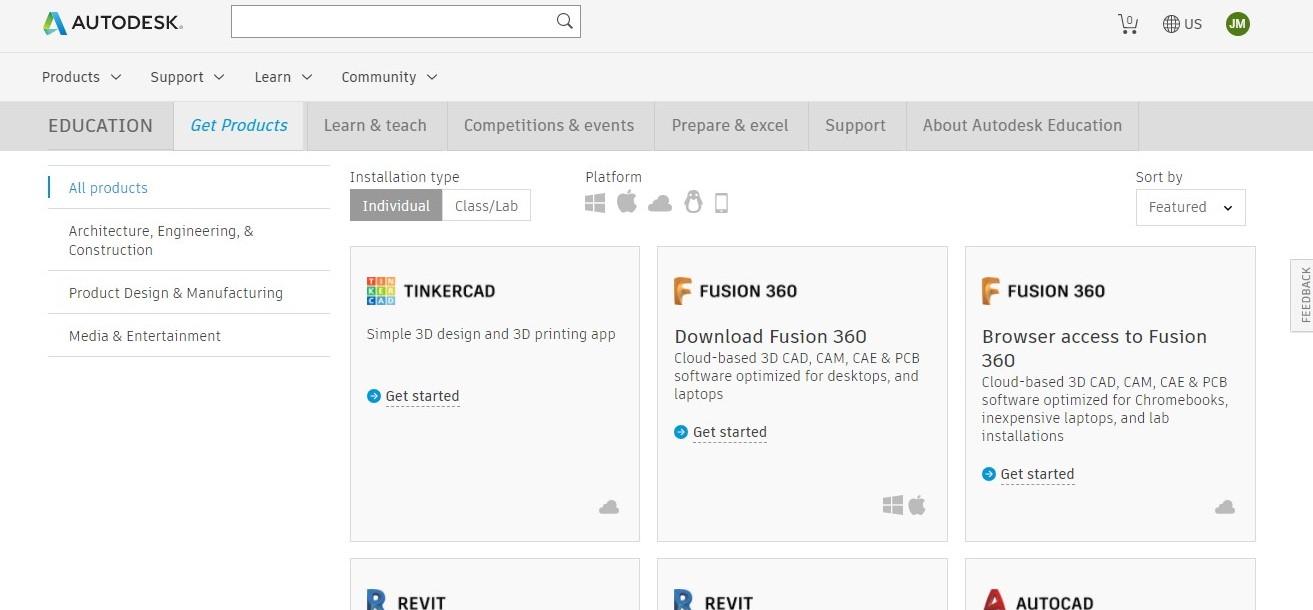The height and width of the screenshot is (610, 1313).
Task: Click the globe region selector icon
Action: 1171,23
